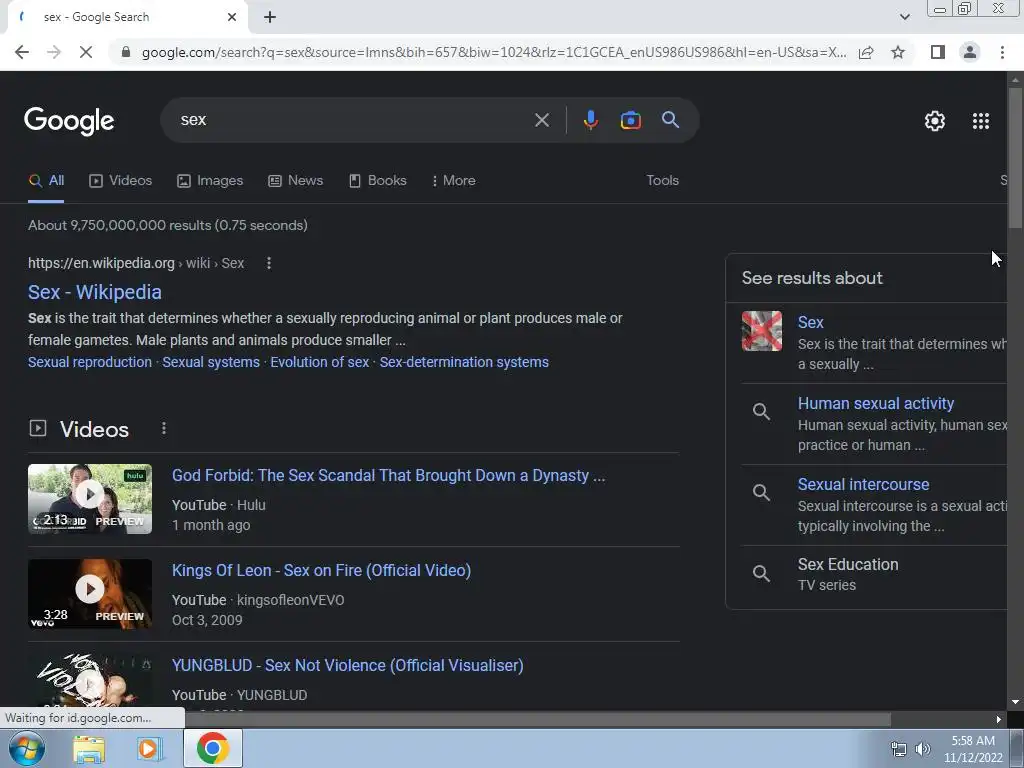Image resolution: width=1024 pixels, height=768 pixels.
Task: Click the horizontal scroll right arrow
Action: (x=999, y=720)
